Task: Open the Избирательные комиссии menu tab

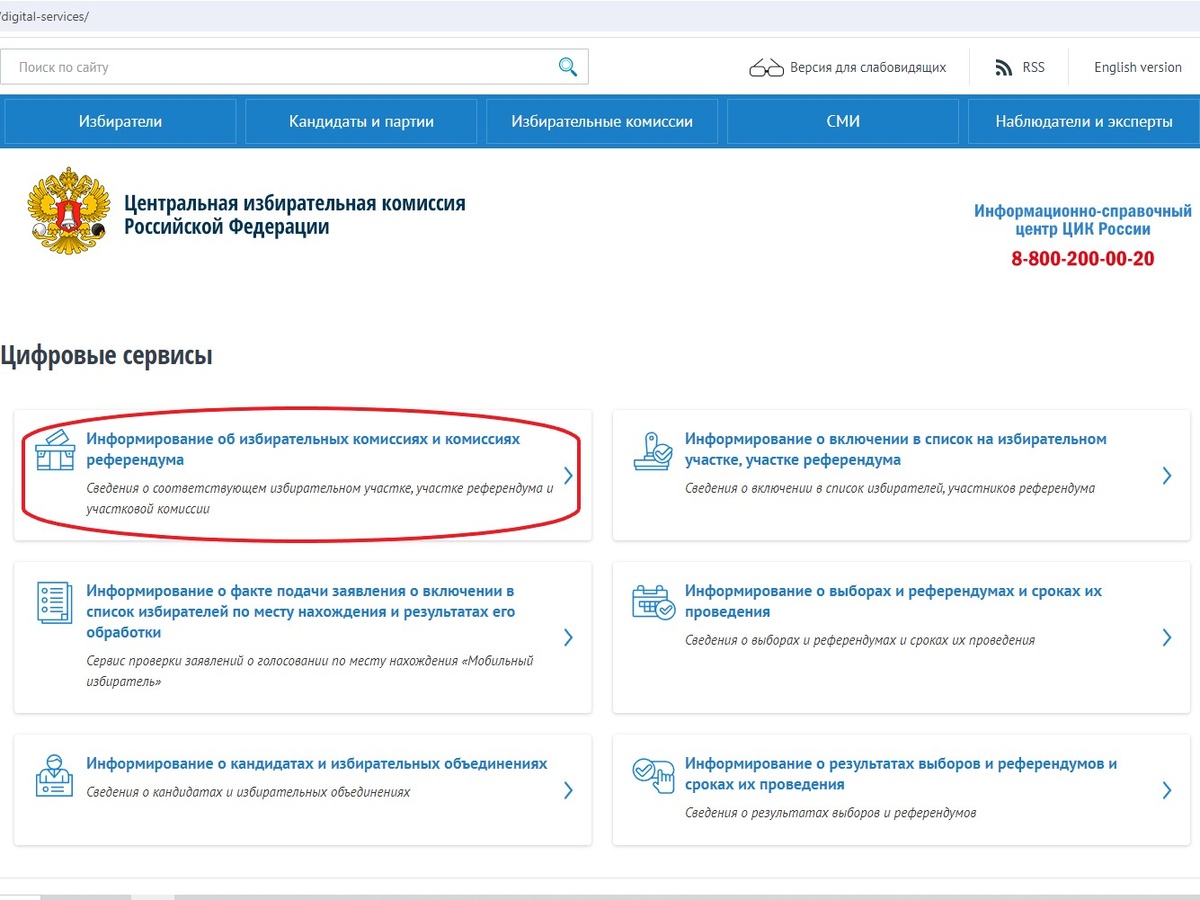Action: [x=602, y=121]
